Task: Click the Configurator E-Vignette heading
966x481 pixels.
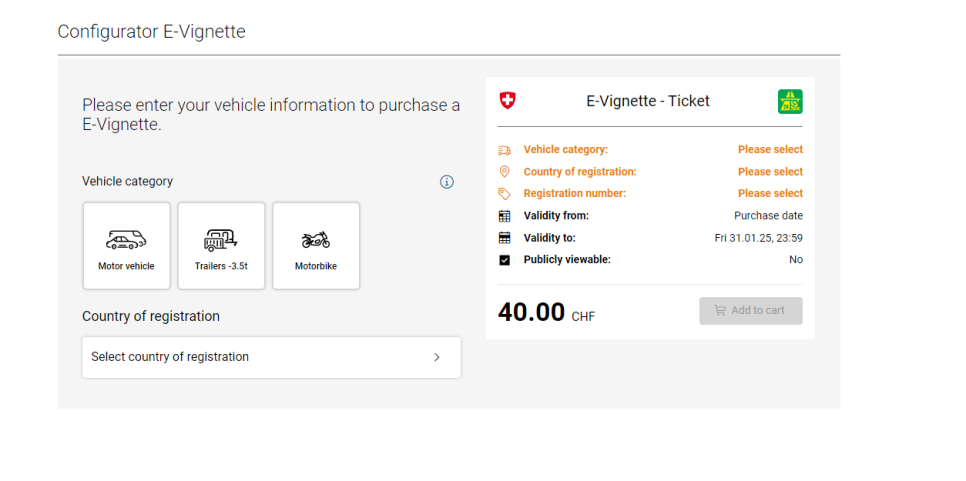Action: 152,31
